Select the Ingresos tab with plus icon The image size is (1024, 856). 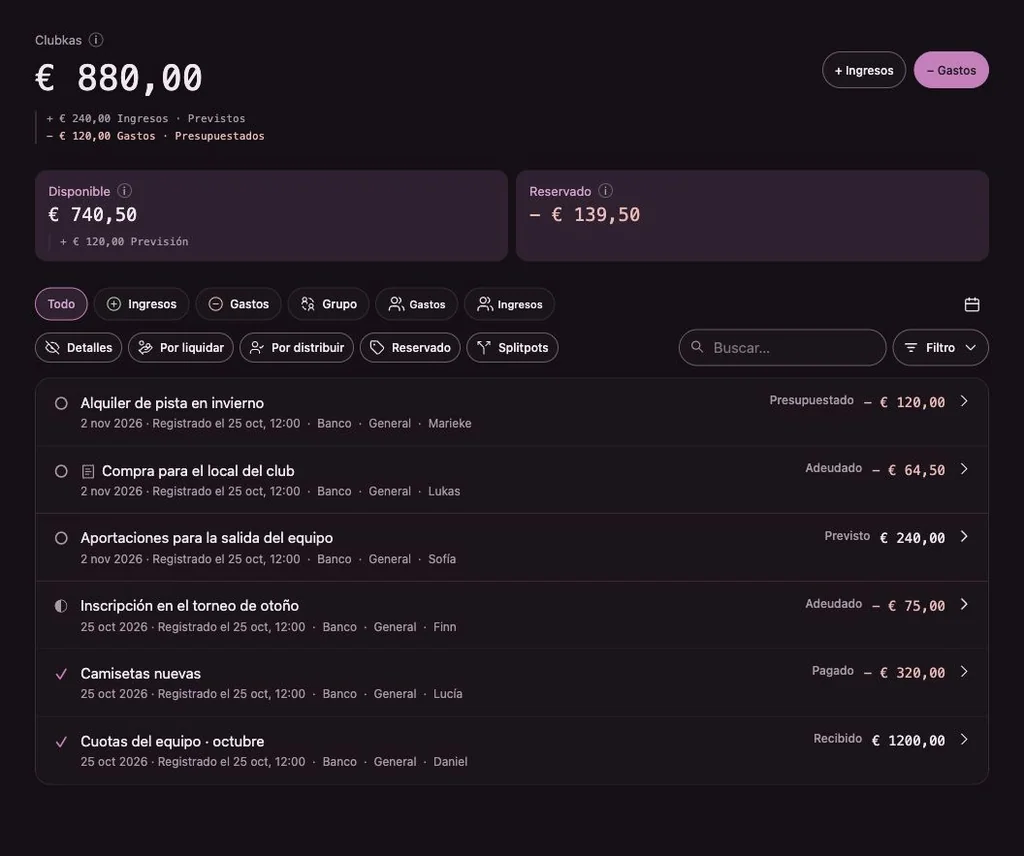point(142,304)
